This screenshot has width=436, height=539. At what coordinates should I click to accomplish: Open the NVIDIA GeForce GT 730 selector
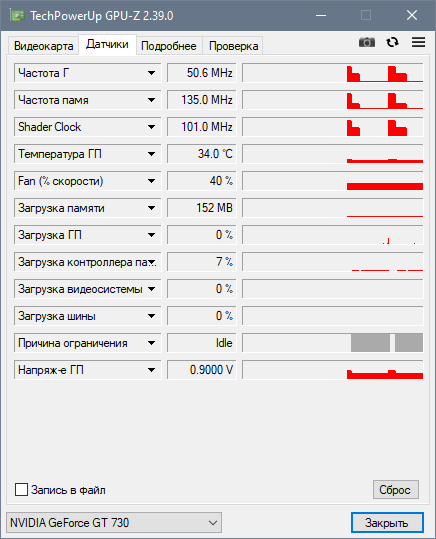(x=114, y=523)
